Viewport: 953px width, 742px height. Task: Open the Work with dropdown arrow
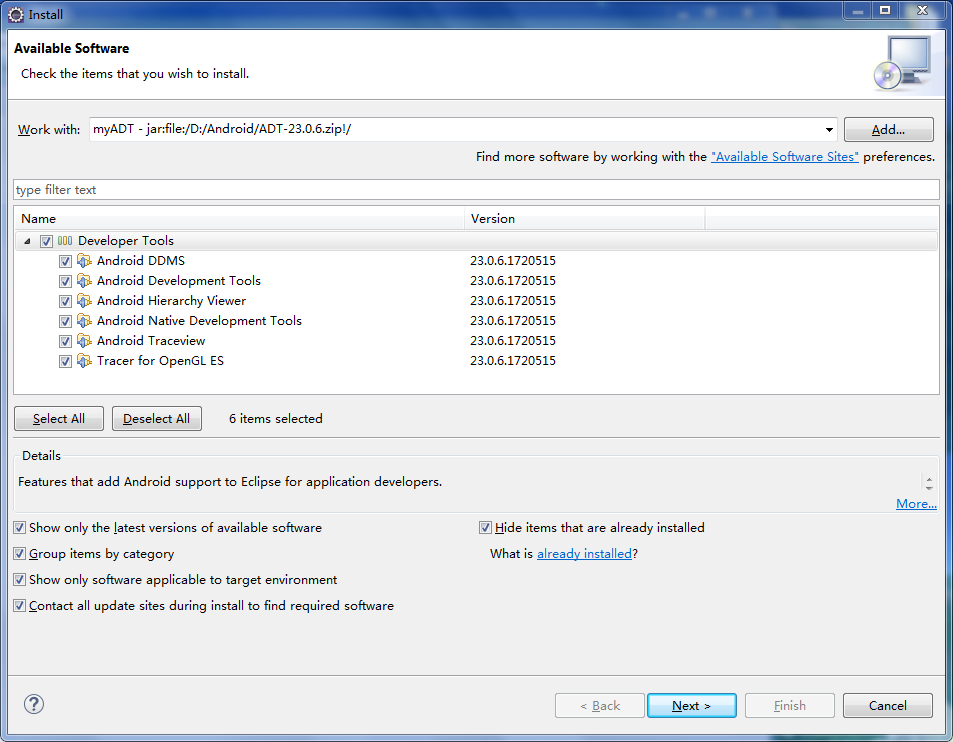click(829, 129)
